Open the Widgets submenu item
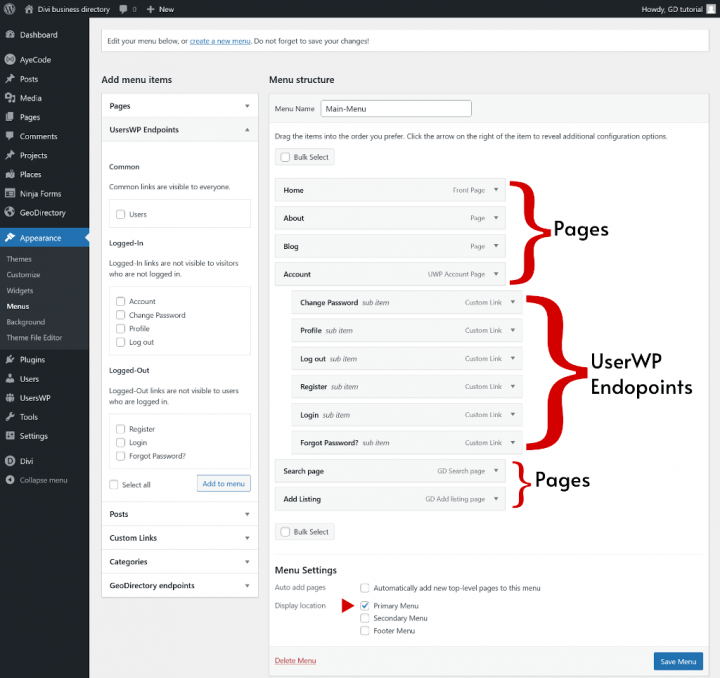The height and width of the screenshot is (678, 720). tap(20, 290)
